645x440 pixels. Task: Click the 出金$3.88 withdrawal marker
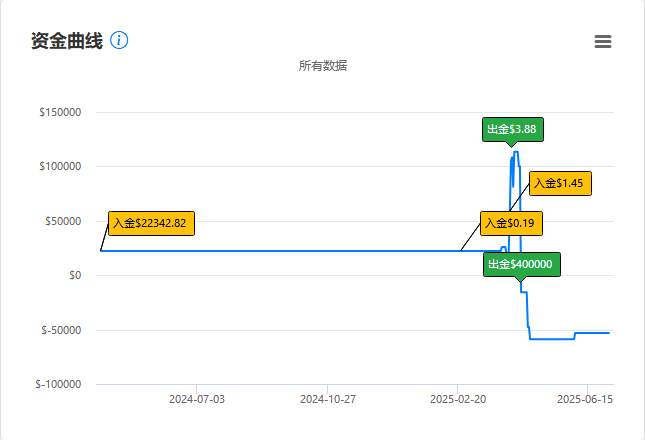click(513, 130)
